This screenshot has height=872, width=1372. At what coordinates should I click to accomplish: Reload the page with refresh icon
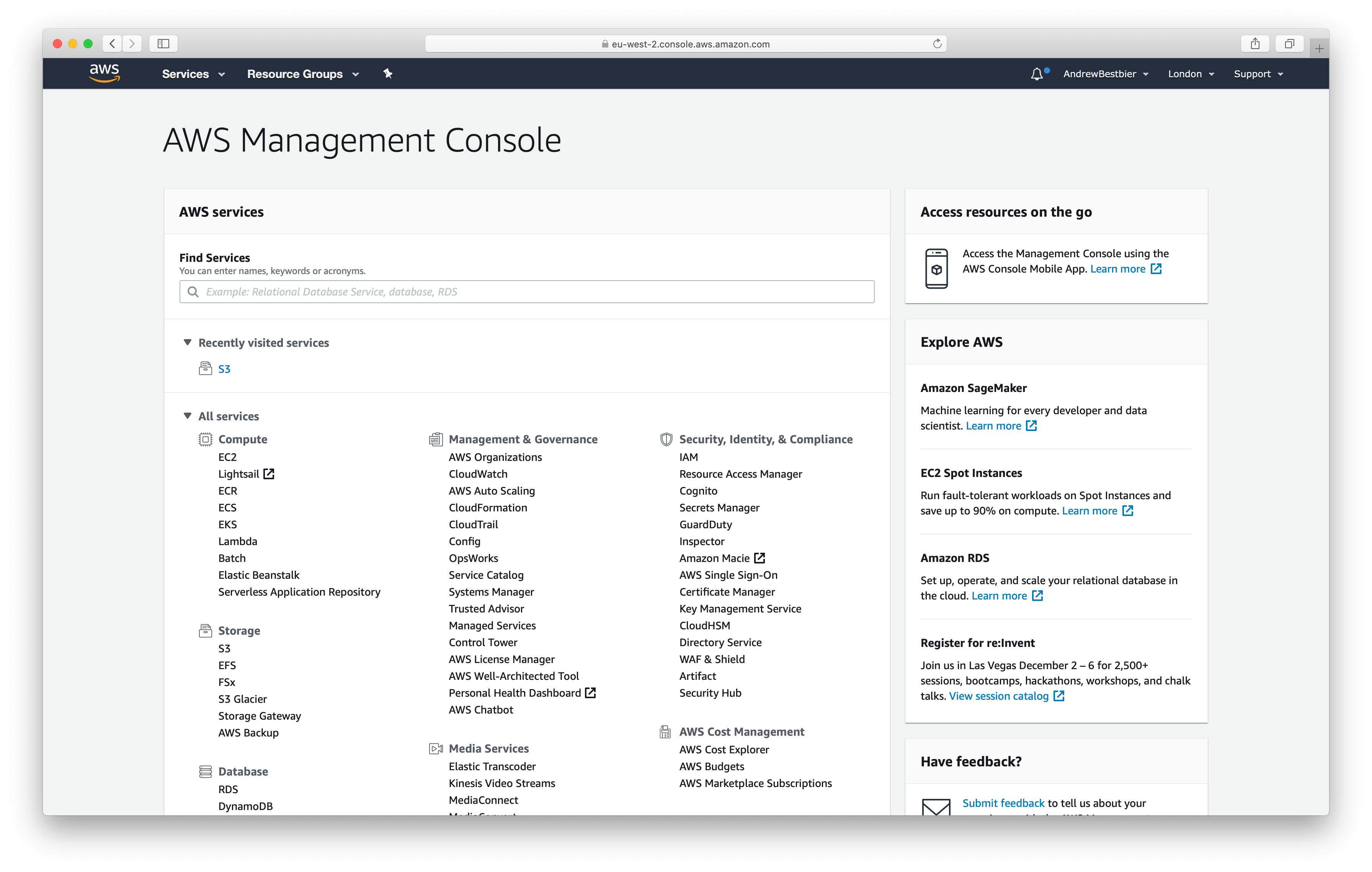(937, 44)
